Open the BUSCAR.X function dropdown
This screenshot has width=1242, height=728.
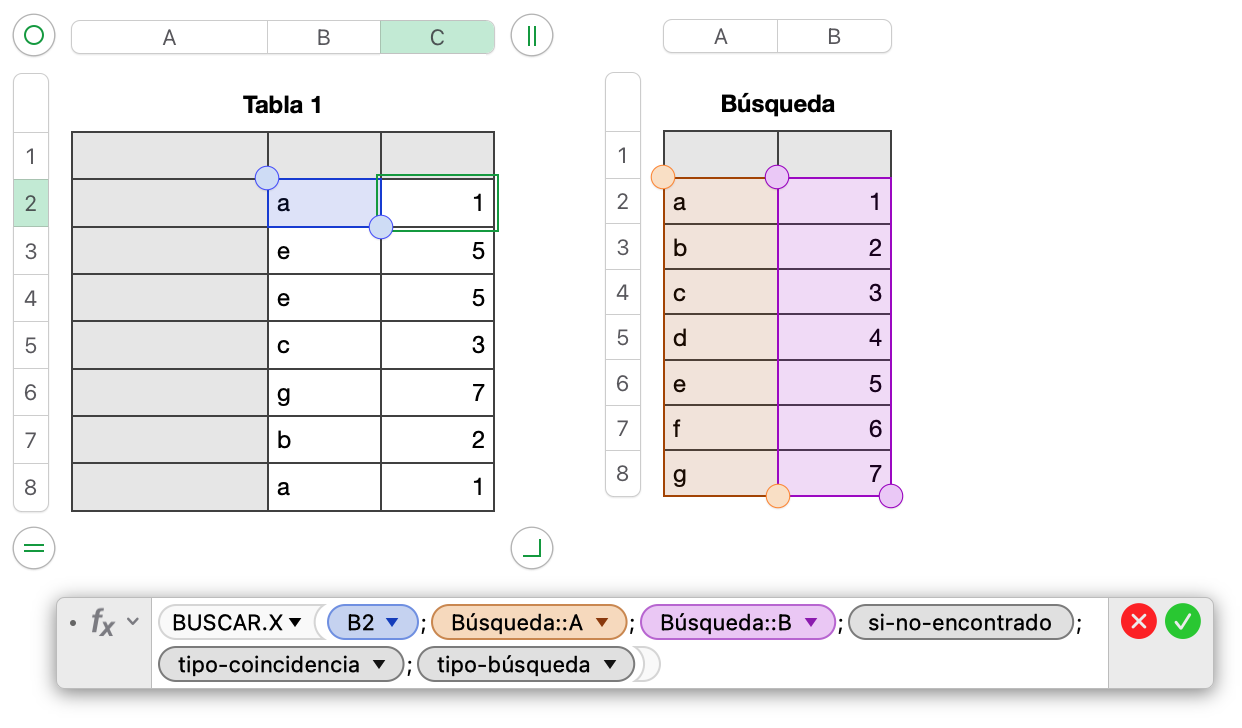coord(295,623)
